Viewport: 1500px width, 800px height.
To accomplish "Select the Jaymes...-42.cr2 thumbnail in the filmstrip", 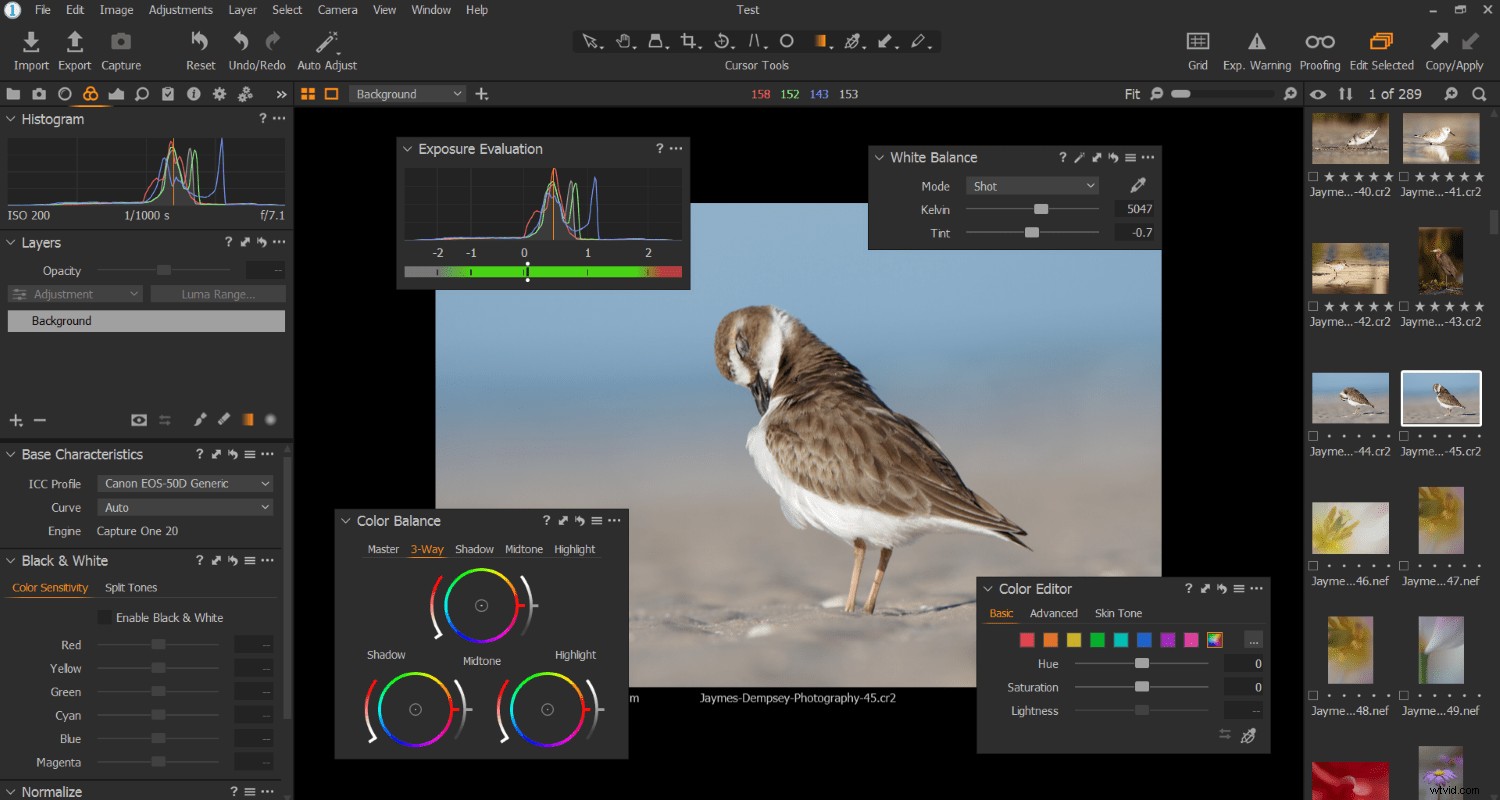I will (1350, 267).
